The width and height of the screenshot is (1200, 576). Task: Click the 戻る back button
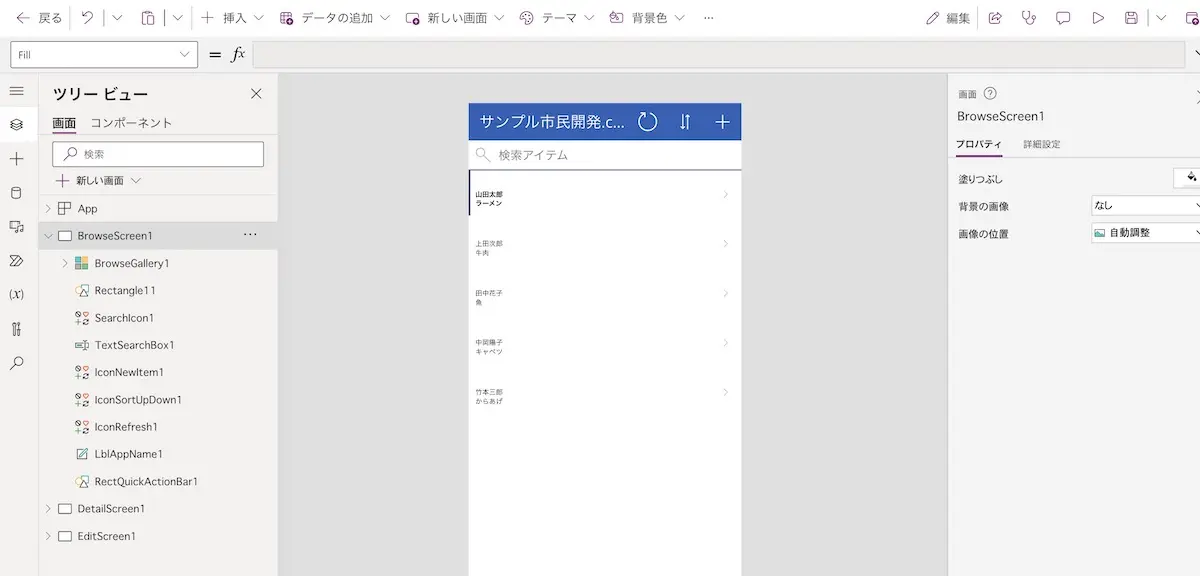pos(39,18)
